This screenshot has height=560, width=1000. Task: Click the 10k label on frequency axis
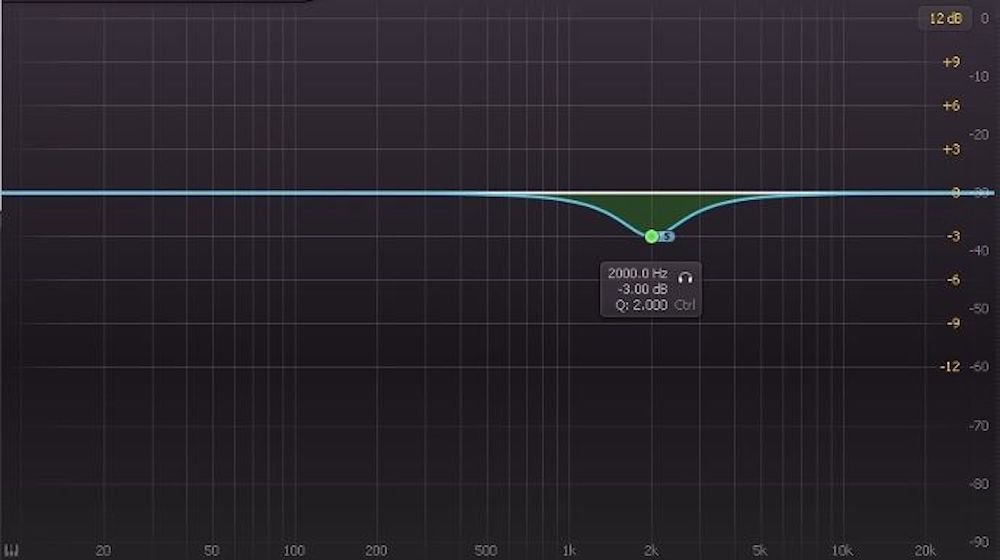(x=842, y=550)
